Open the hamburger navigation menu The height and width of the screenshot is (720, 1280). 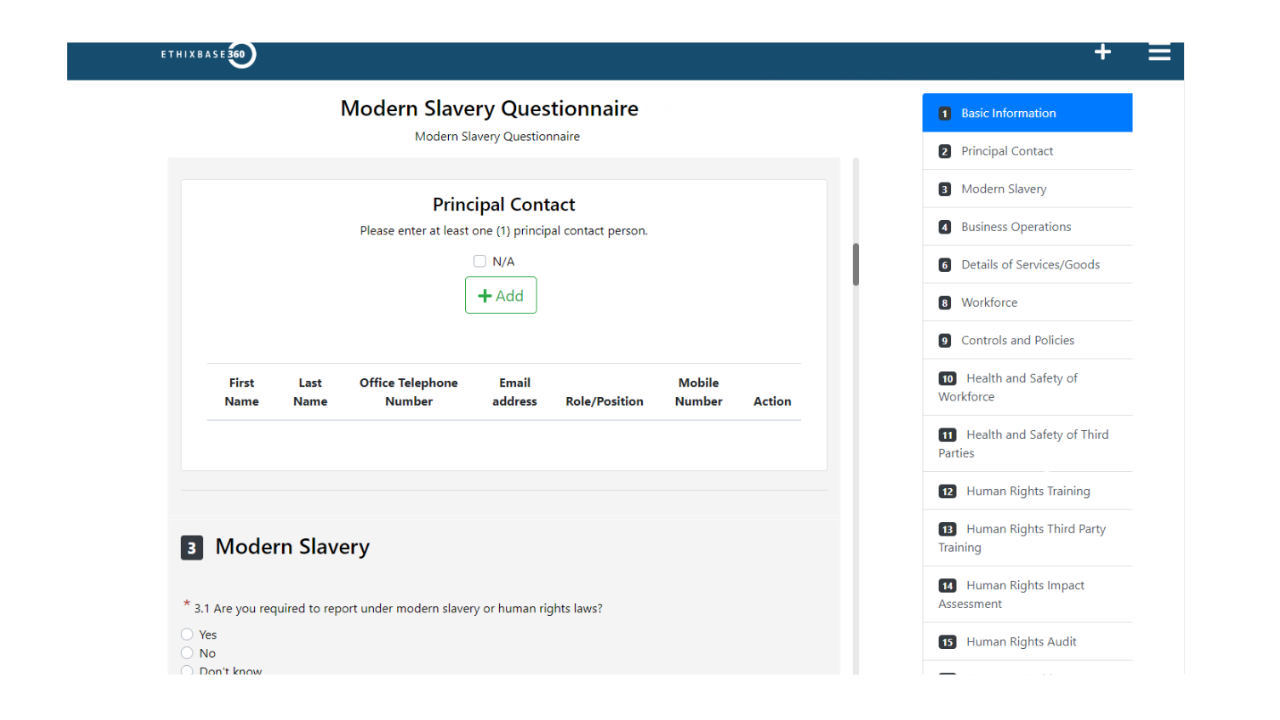click(x=1159, y=53)
